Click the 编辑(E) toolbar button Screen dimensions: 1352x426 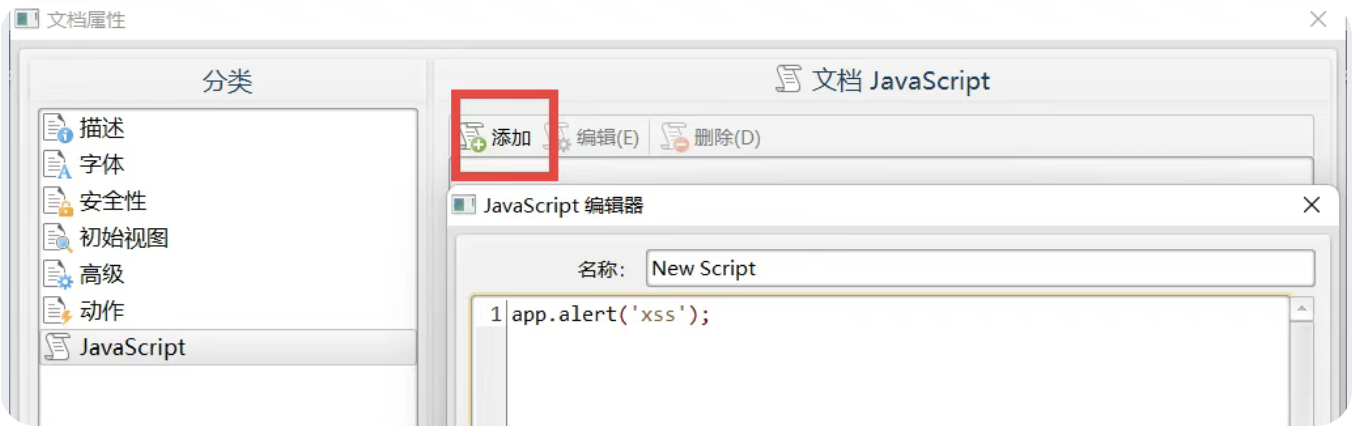[x=591, y=137]
